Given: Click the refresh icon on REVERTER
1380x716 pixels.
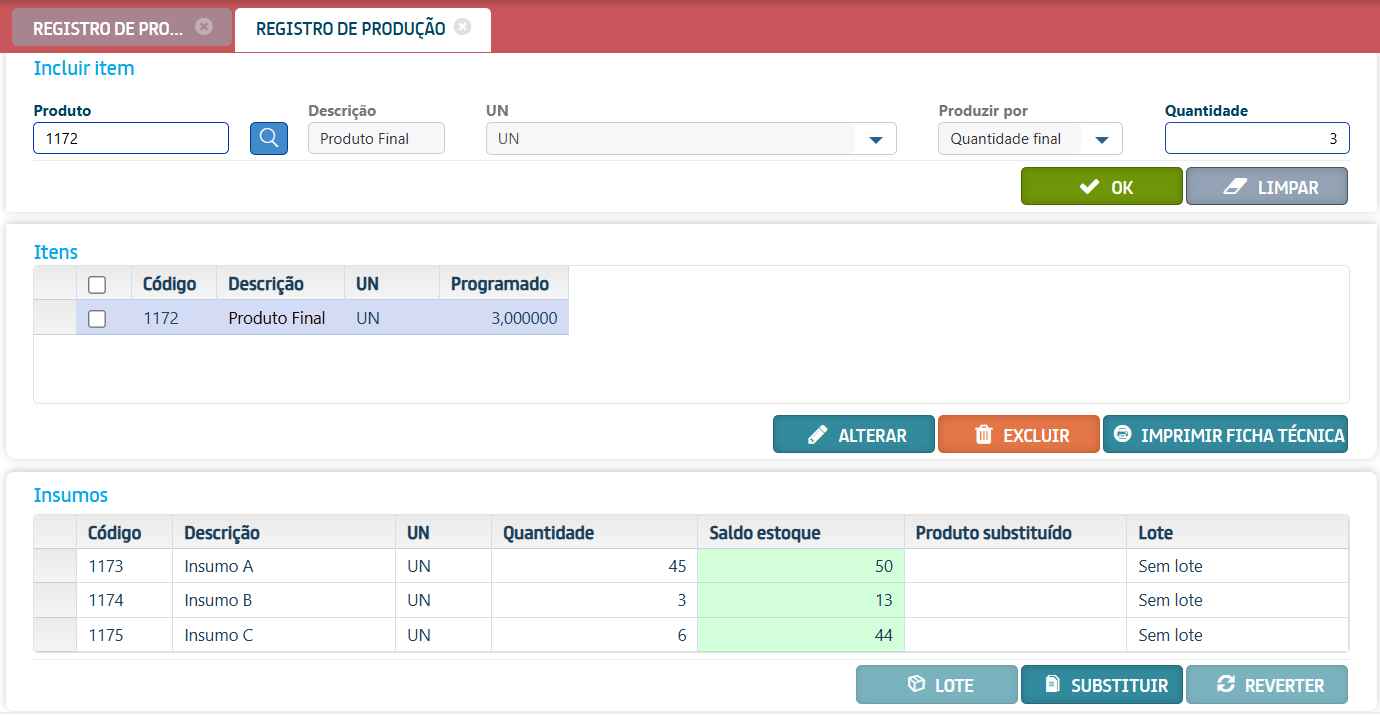Looking at the screenshot, I should coord(1226,684).
